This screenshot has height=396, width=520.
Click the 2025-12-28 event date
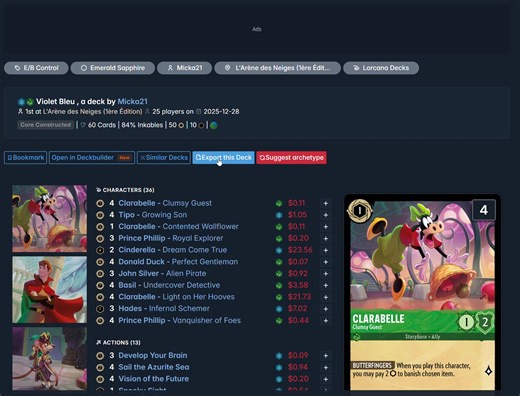click(x=221, y=111)
